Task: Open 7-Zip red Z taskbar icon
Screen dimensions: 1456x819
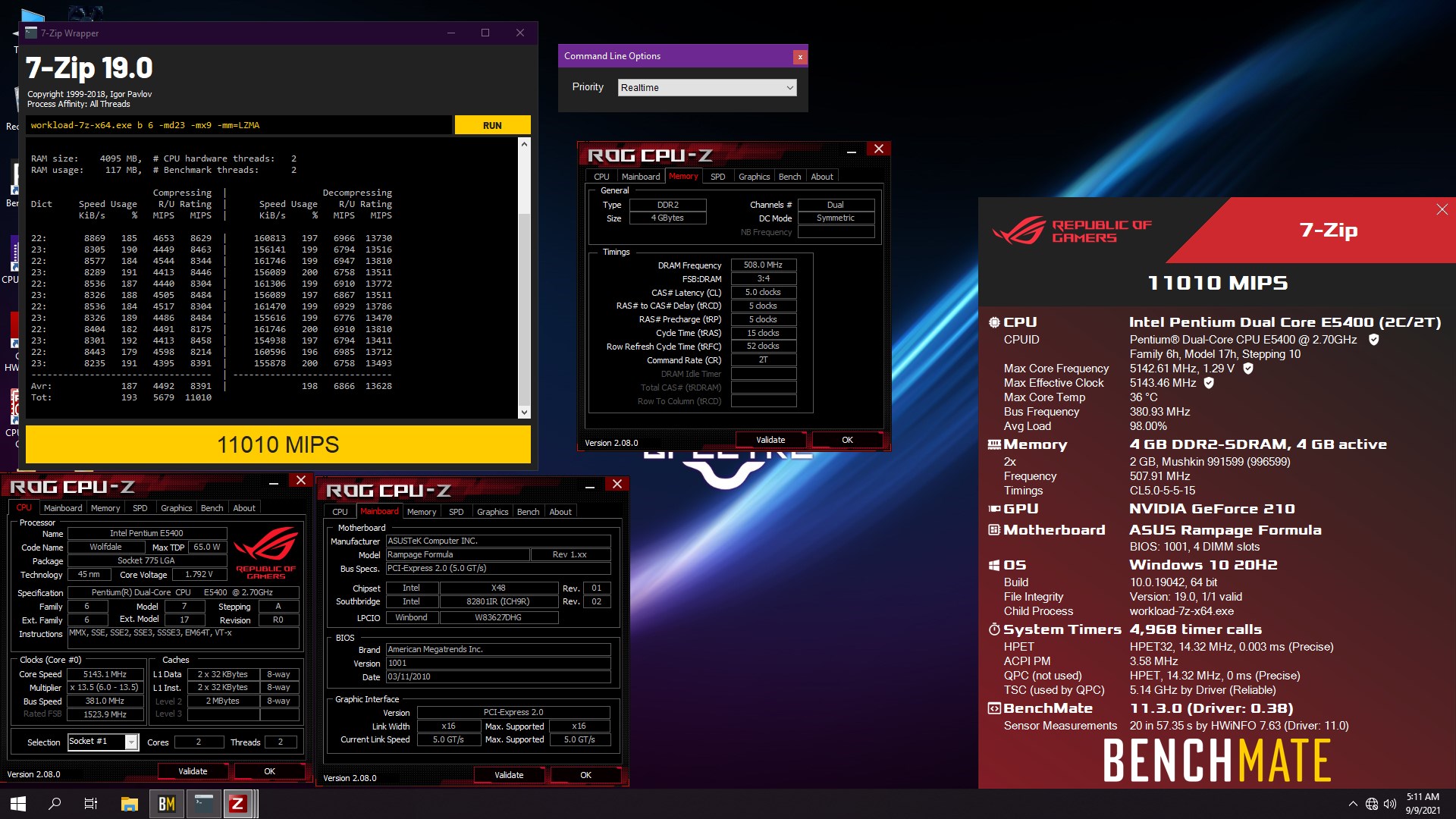Action: 237,804
